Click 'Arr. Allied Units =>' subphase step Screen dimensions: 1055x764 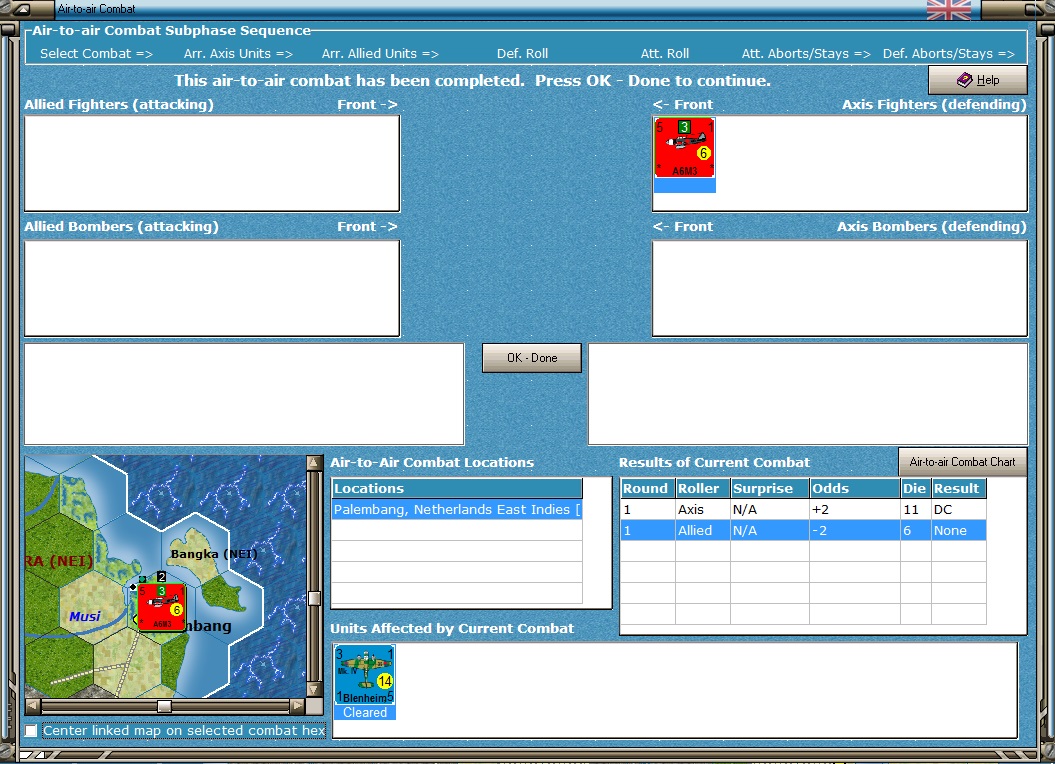[380, 53]
